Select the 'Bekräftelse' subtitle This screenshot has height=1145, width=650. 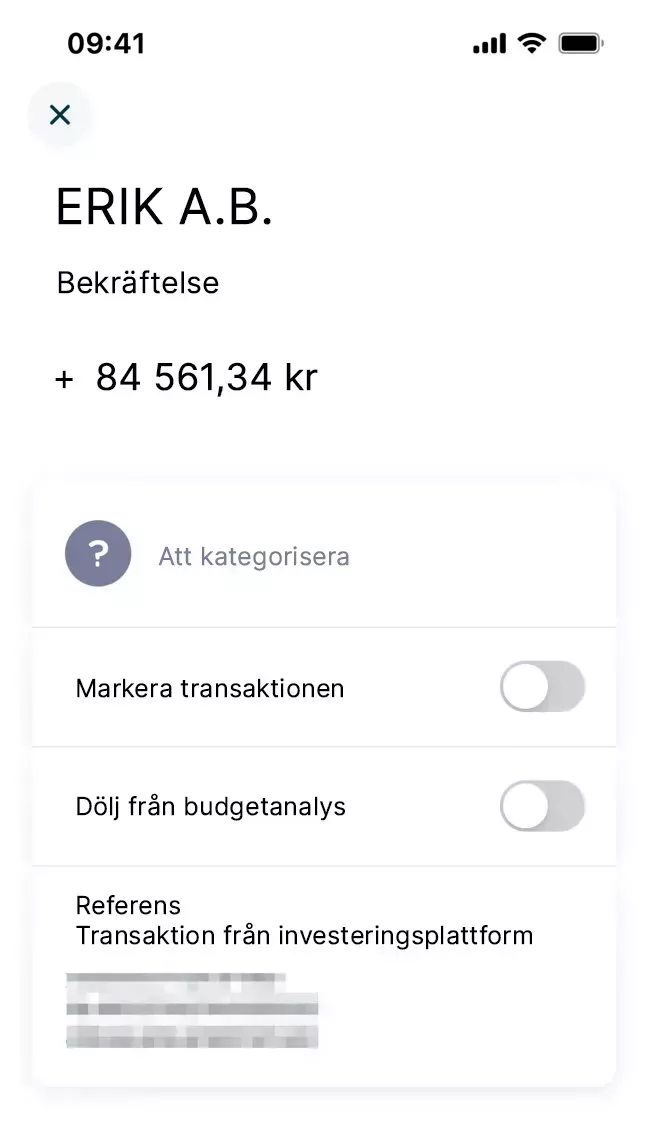pyautogui.click(x=138, y=283)
